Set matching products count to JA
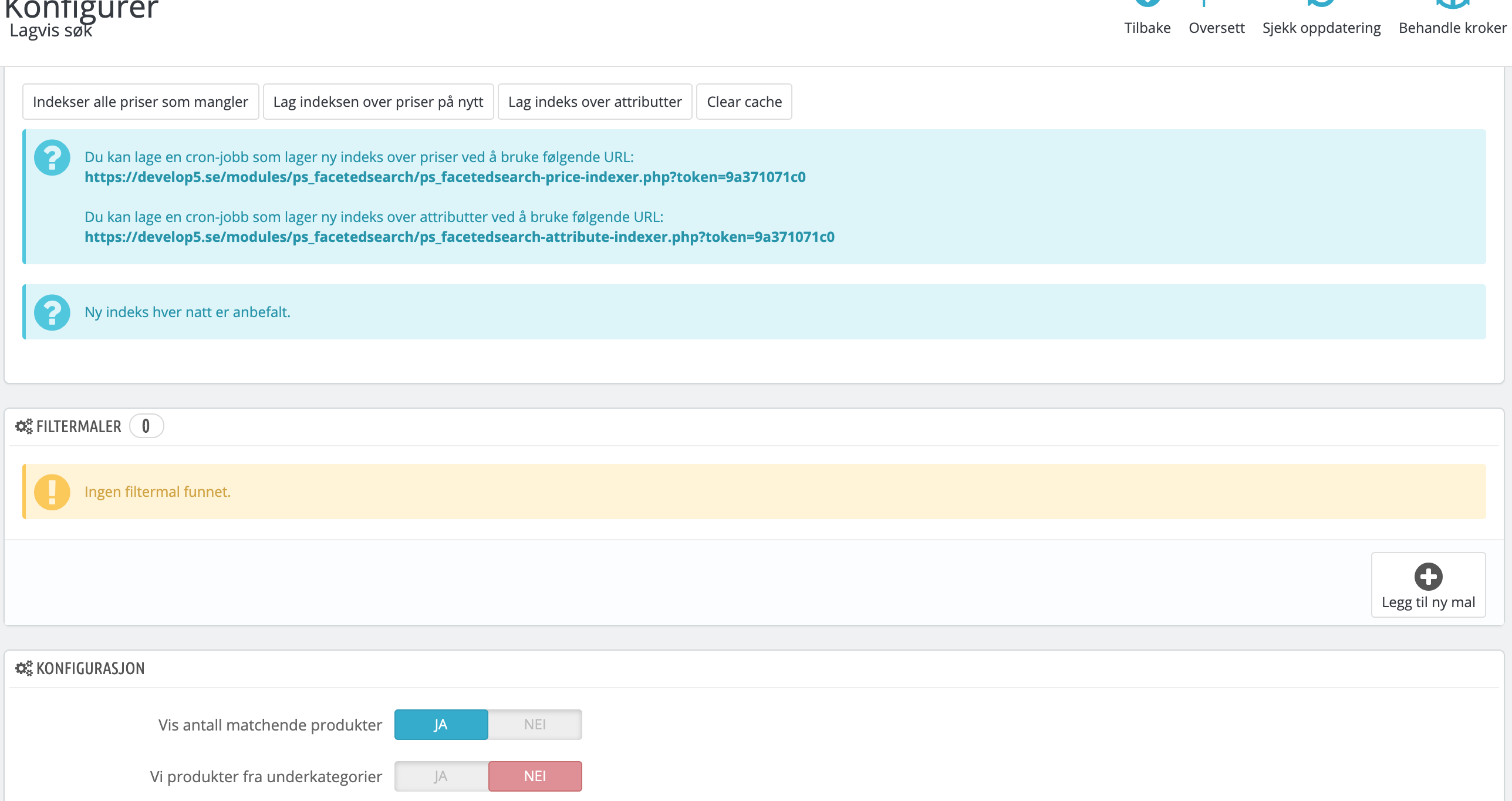This screenshot has height=801, width=1512. pos(441,724)
